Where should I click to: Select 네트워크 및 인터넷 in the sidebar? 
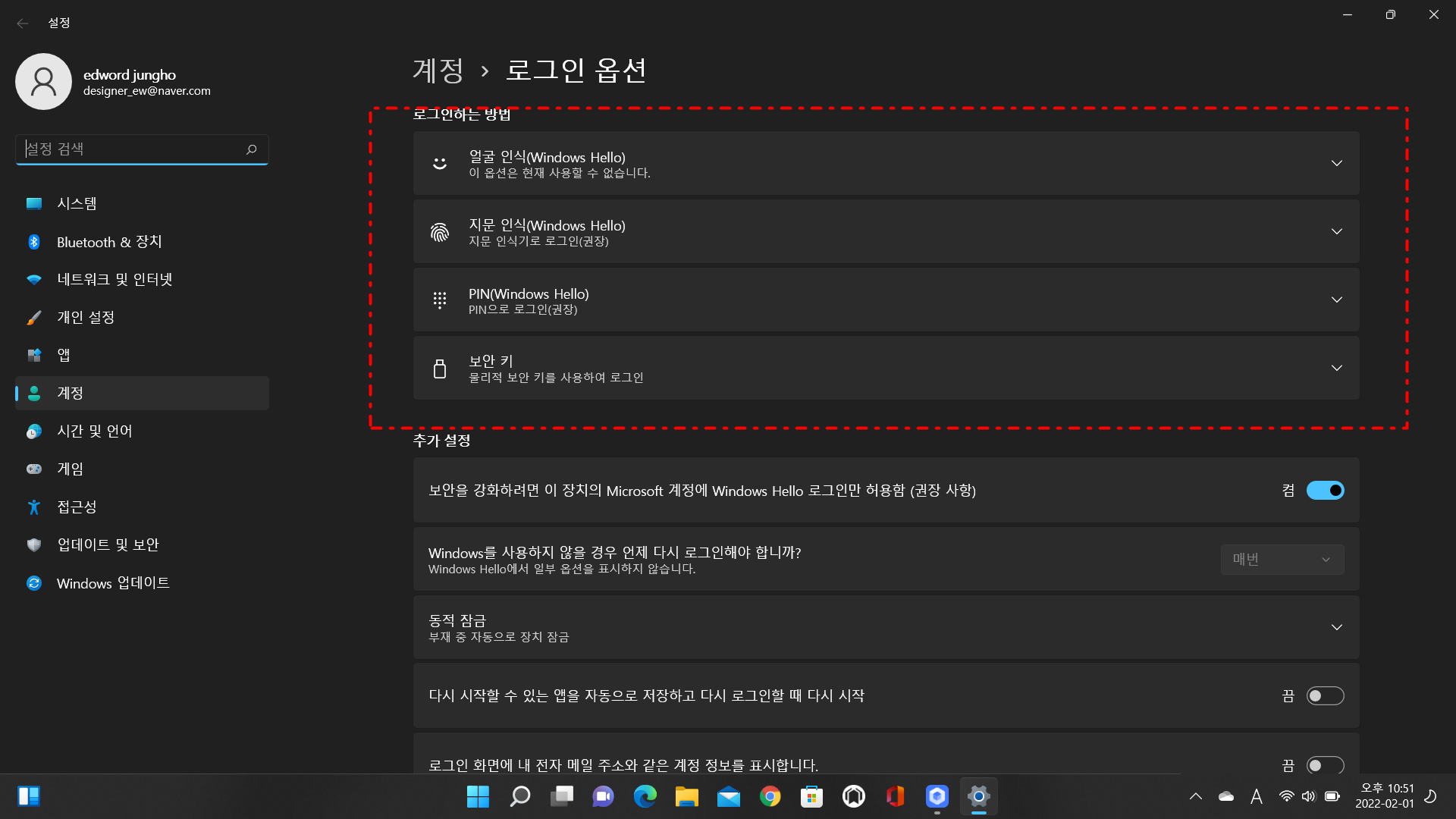tap(115, 279)
